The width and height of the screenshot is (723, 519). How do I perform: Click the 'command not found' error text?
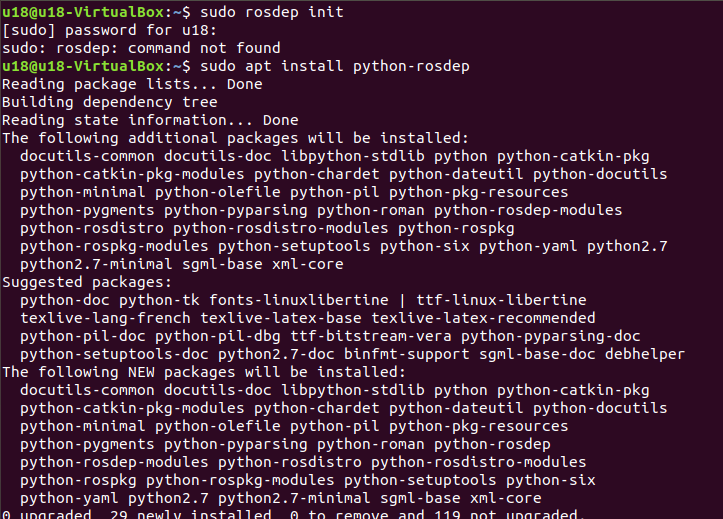[x=204, y=48]
